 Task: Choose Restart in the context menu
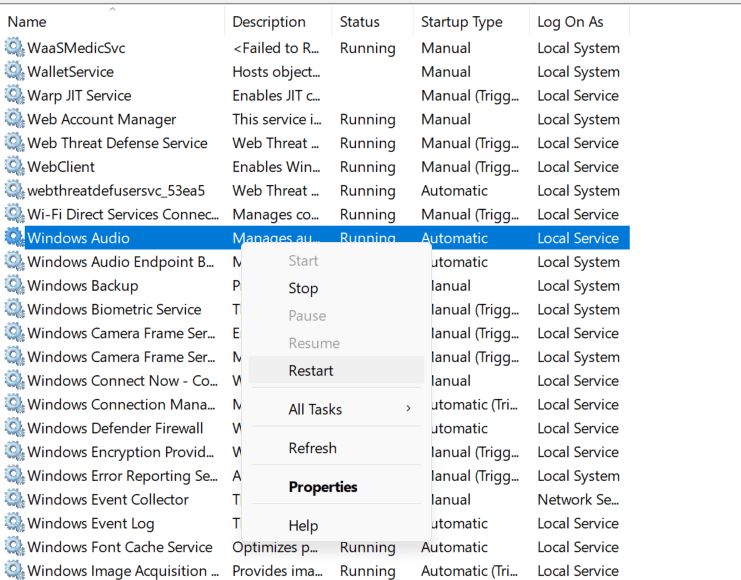(x=336, y=371)
